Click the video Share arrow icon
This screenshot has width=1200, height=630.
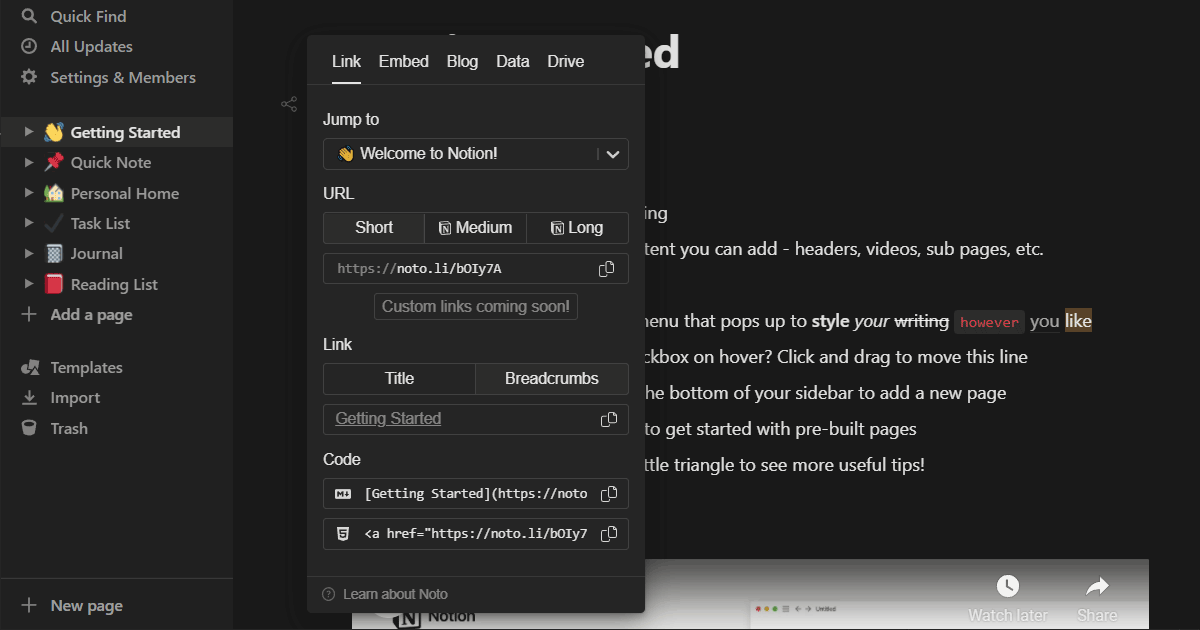(x=1097, y=586)
